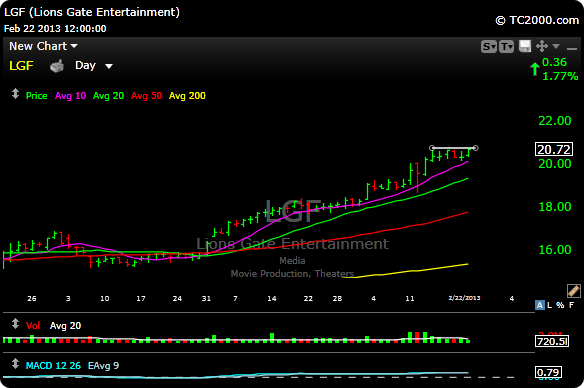
Task: Click the Vol pane resize arrows icon
Action: tap(15, 323)
